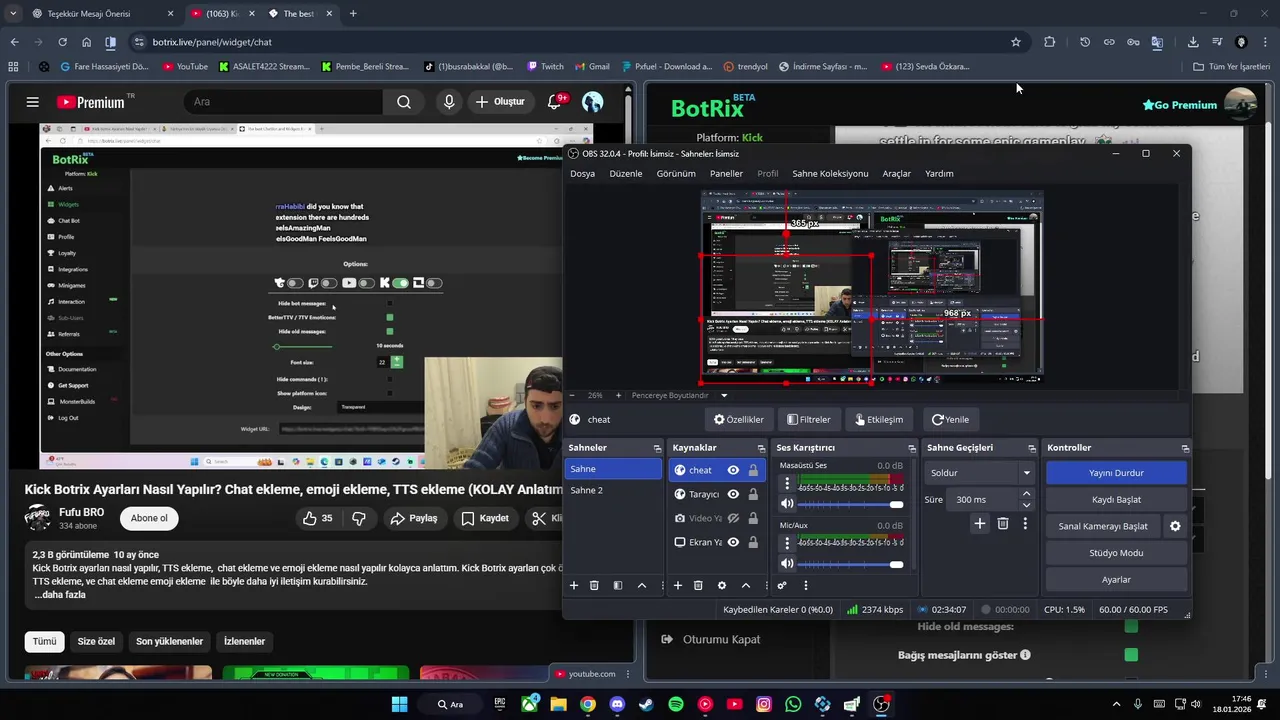Open Masaüstü Ses three-dot options
The height and width of the screenshot is (720, 1280).
[787, 484]
